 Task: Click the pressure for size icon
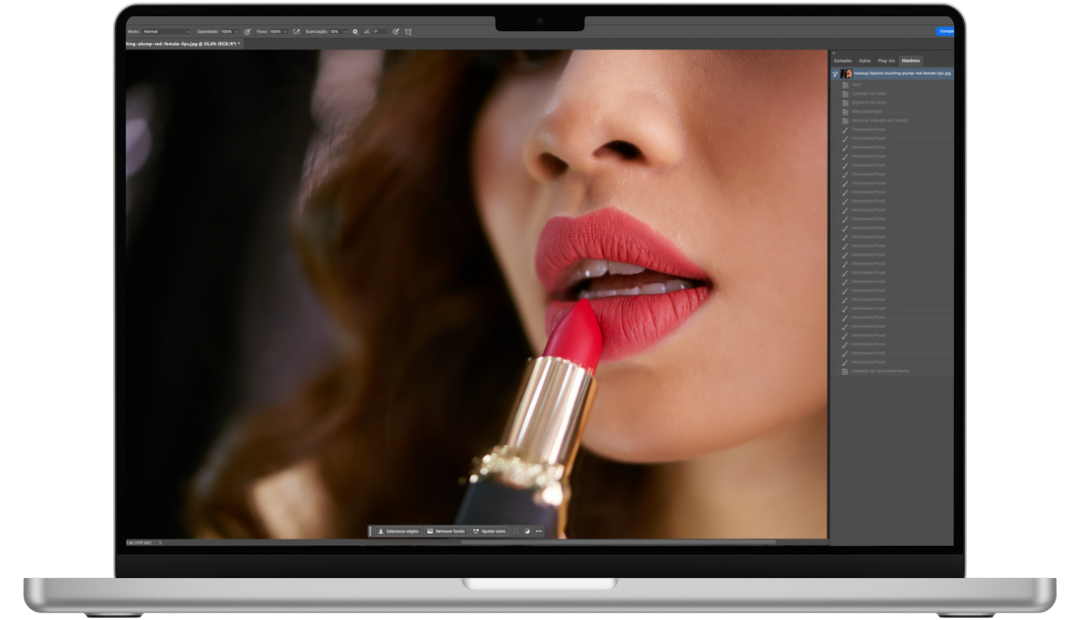pyautogui.click(x=396, y=31)
